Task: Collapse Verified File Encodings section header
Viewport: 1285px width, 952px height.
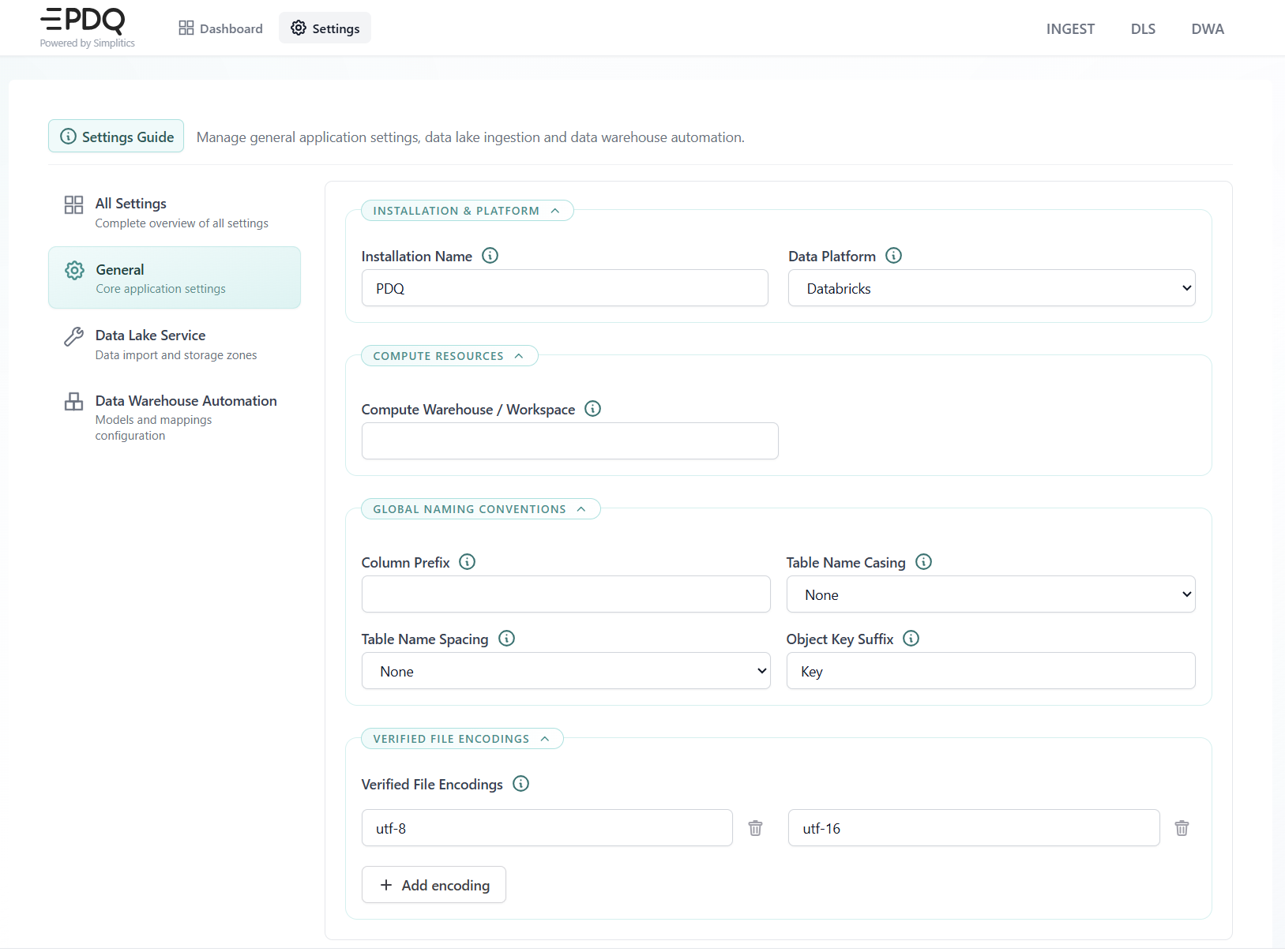Action: pos(462,739)
